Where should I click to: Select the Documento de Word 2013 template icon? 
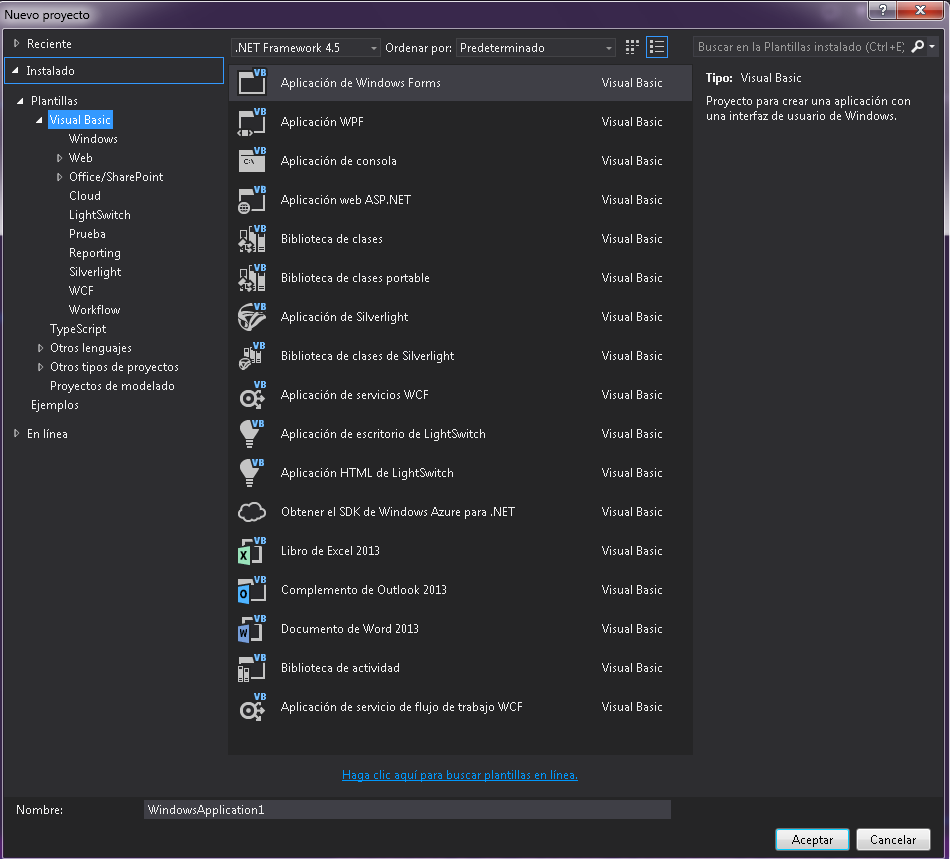[x=251, y=629]
